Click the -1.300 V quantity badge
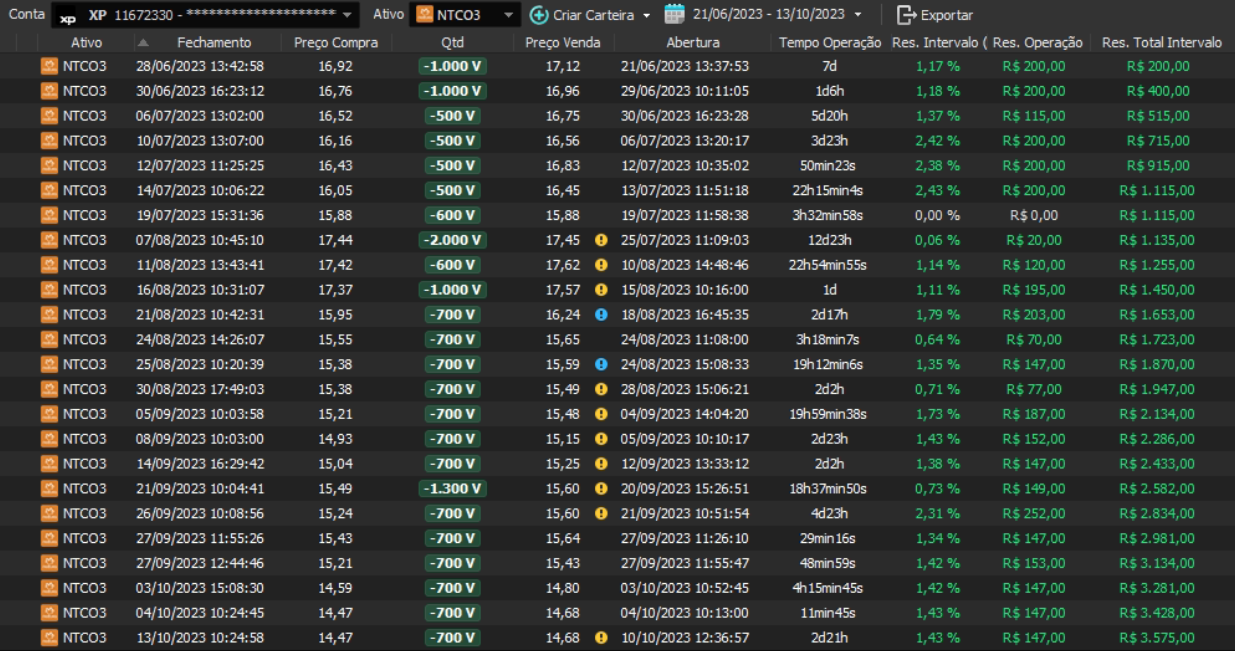This screenshot has width=1235, height=651. 452,488
